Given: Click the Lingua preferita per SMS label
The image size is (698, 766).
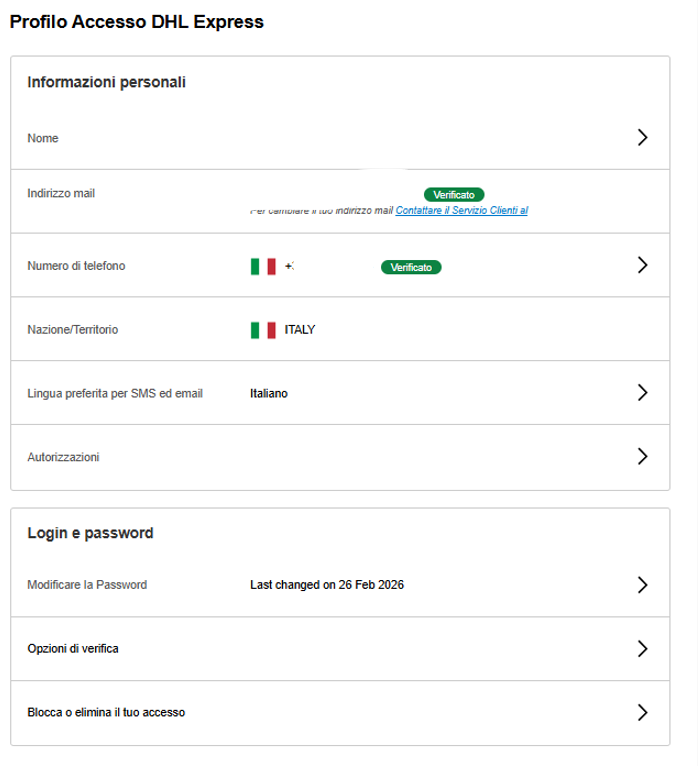Looking at the screenshot, I should pos(115,394).
